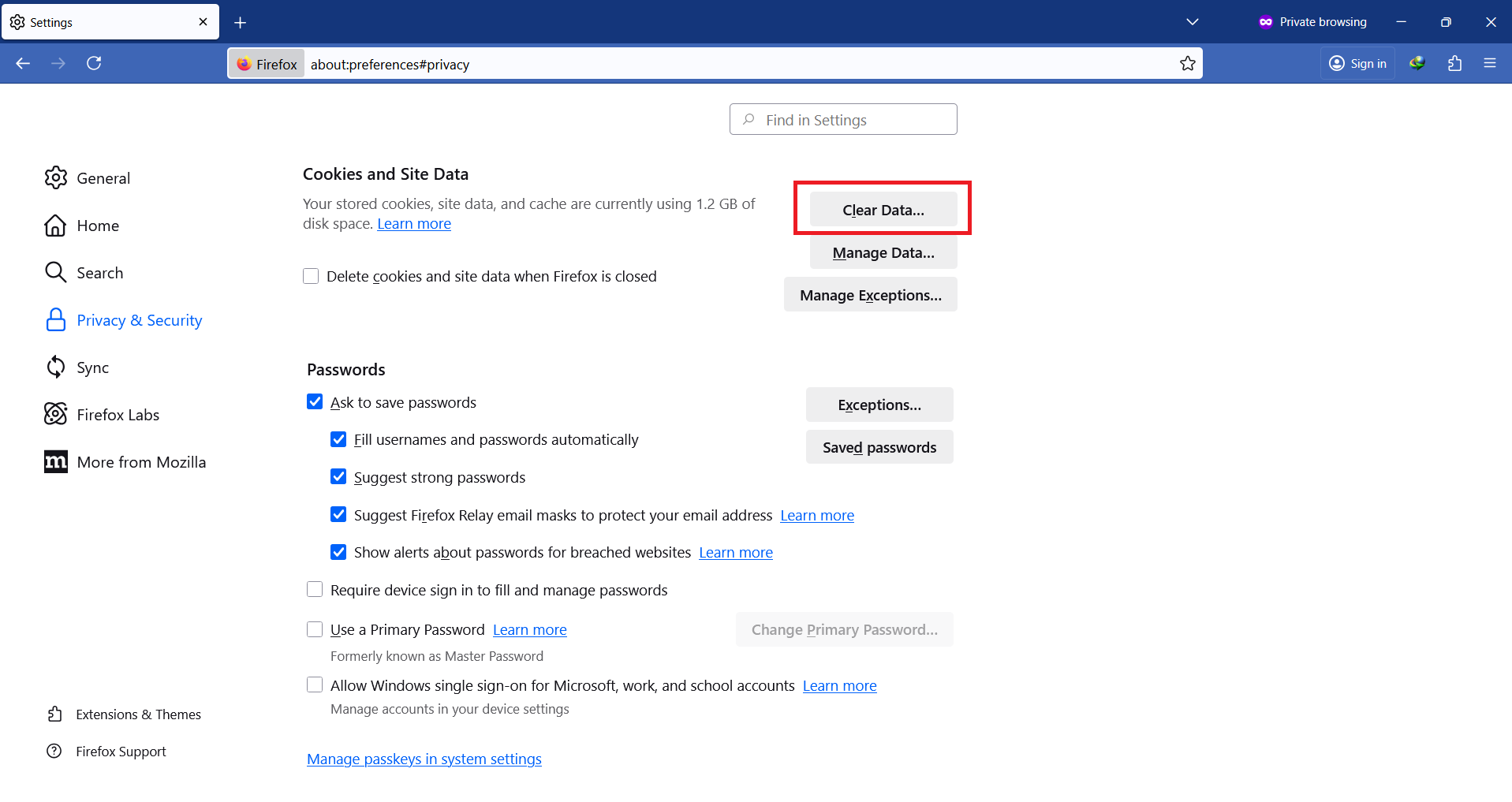Viewport: 1512px width, 802px height.
Task: Click the reload page icon
Action: (94, 63)
